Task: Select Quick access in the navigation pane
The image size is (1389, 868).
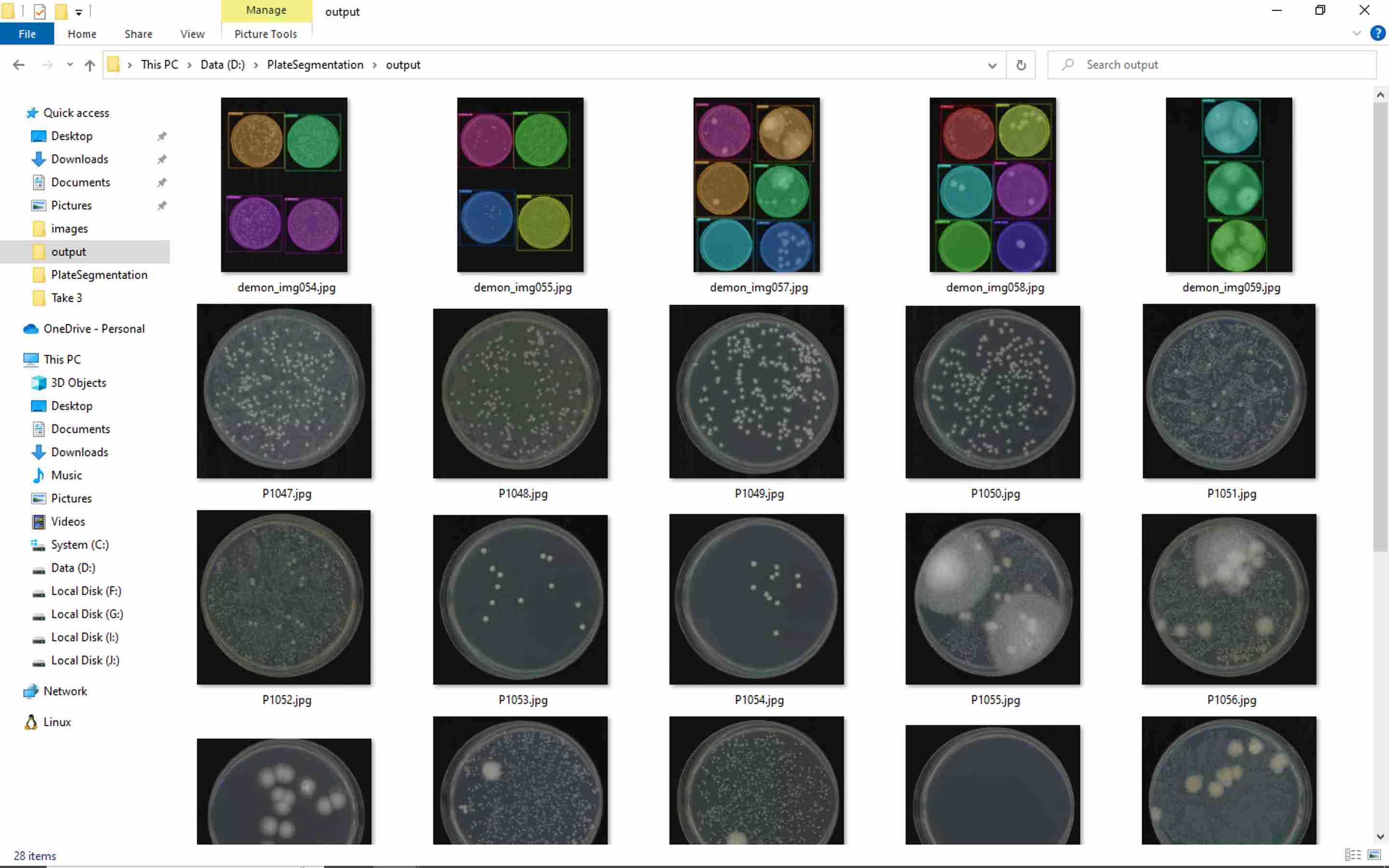Action: click(x=76, y=113)
